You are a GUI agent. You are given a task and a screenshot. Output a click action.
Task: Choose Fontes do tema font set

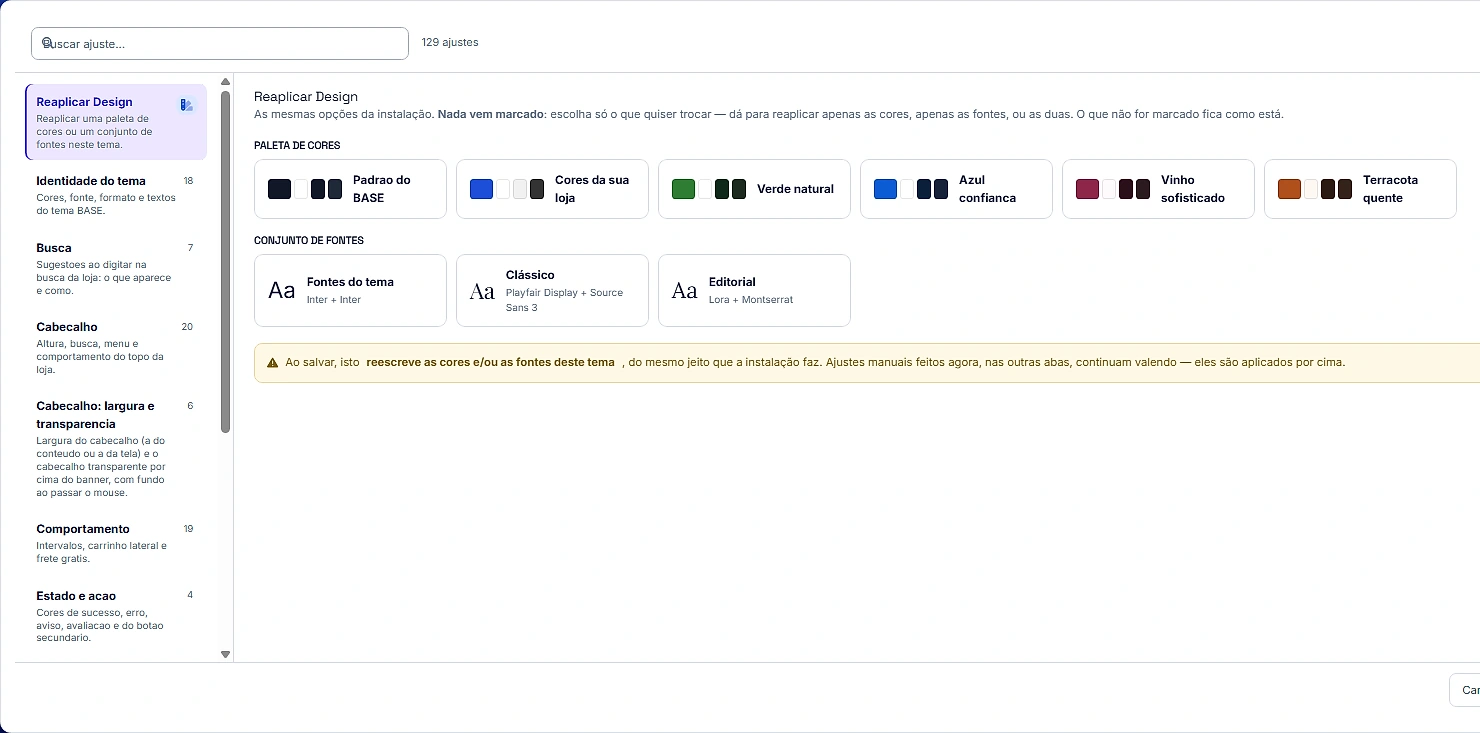coord(350,290)
